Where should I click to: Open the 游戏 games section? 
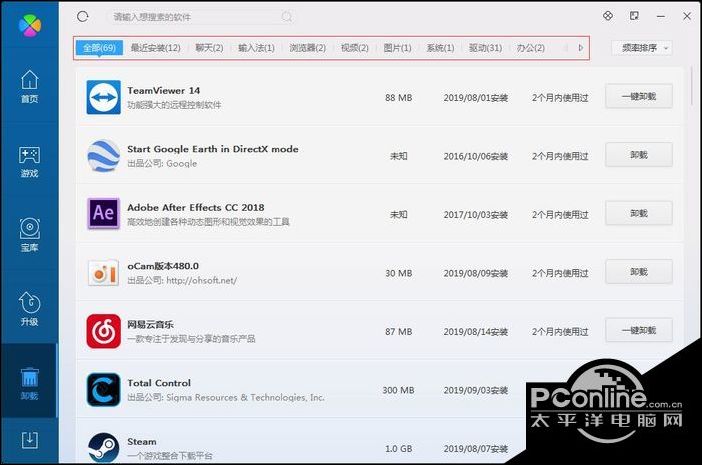(30, 162)
